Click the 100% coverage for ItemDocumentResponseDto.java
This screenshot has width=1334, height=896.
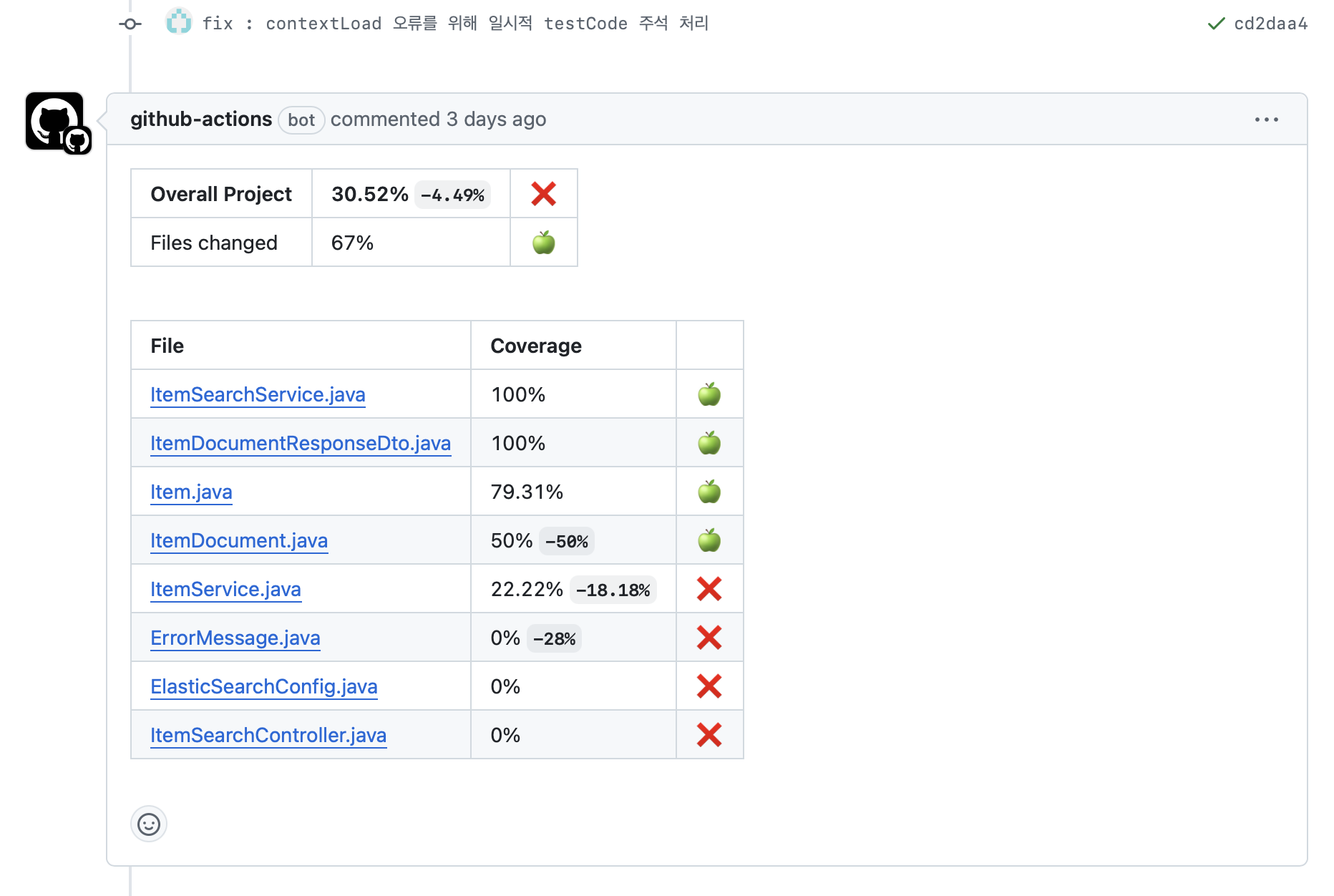click(518, 443)
